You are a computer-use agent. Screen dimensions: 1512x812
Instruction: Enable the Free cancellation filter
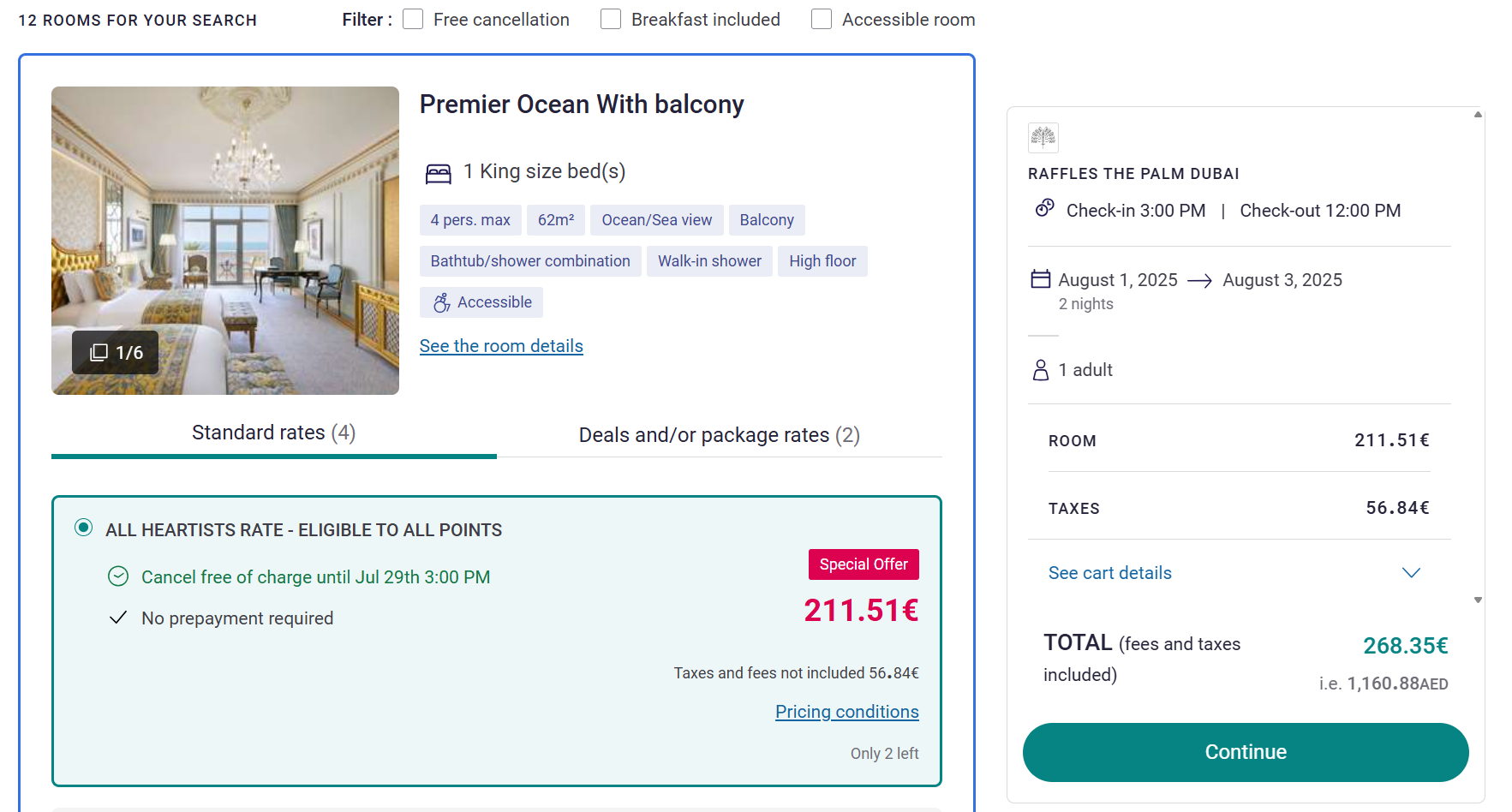pyautogui.click(x=413, y=19)
